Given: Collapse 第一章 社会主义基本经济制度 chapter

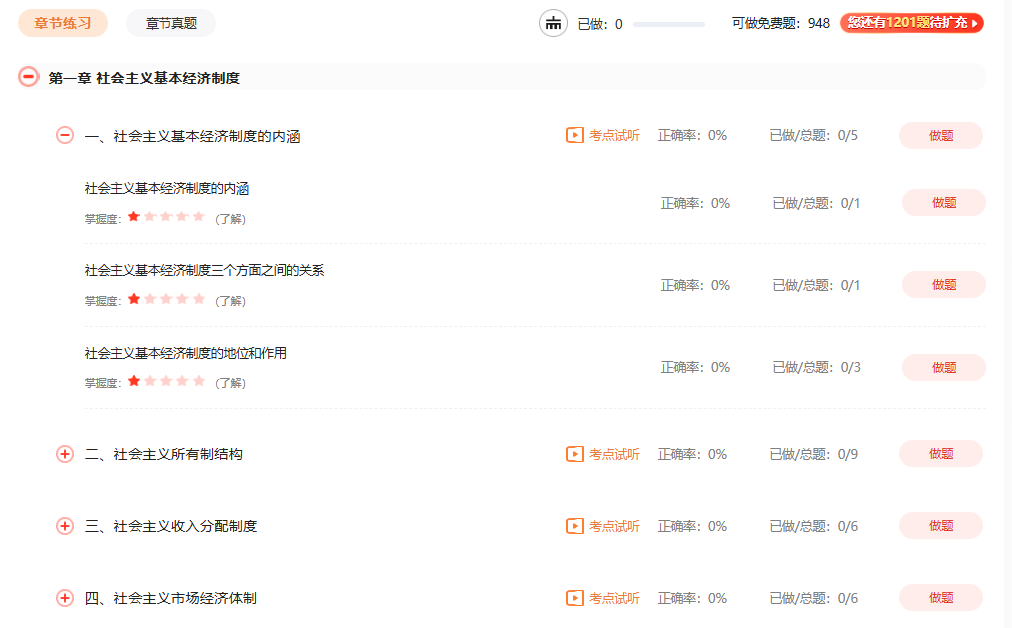Looking at the screenshot, I should [29, 77].
